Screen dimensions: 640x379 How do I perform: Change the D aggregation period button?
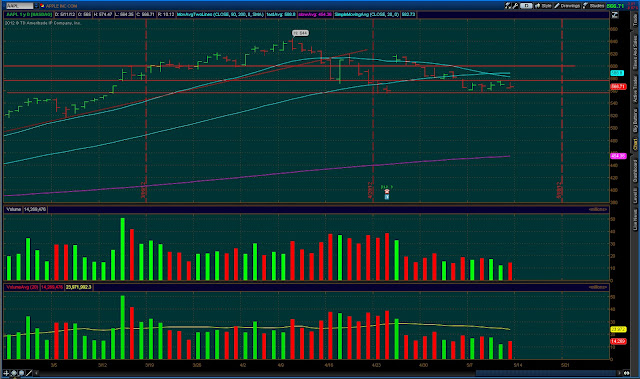[526, 6]
